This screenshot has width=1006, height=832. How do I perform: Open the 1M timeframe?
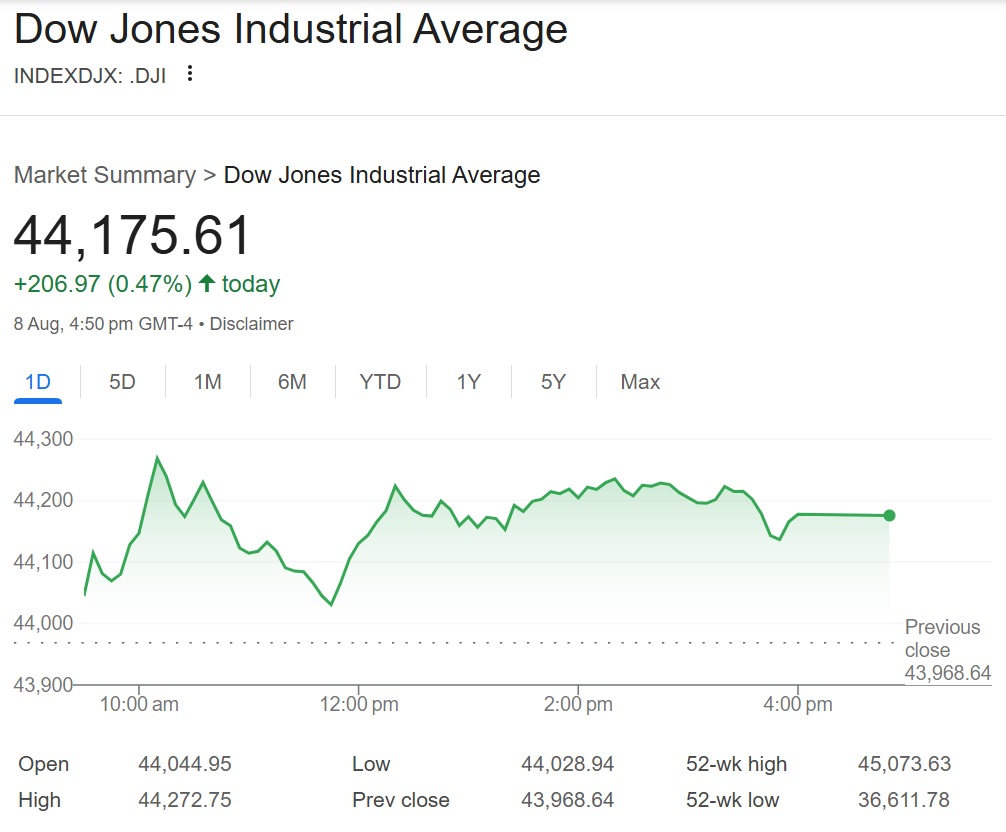pos(206,381)
